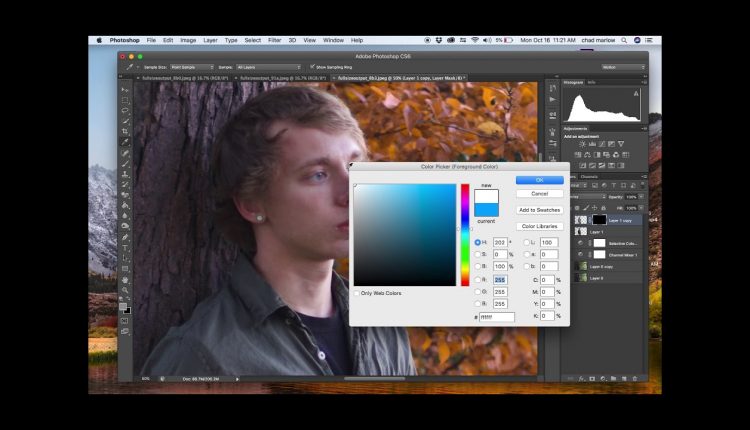Screen dimensions: 750x430
Task: Select the R red radio button
Action: tap(477, 280)
